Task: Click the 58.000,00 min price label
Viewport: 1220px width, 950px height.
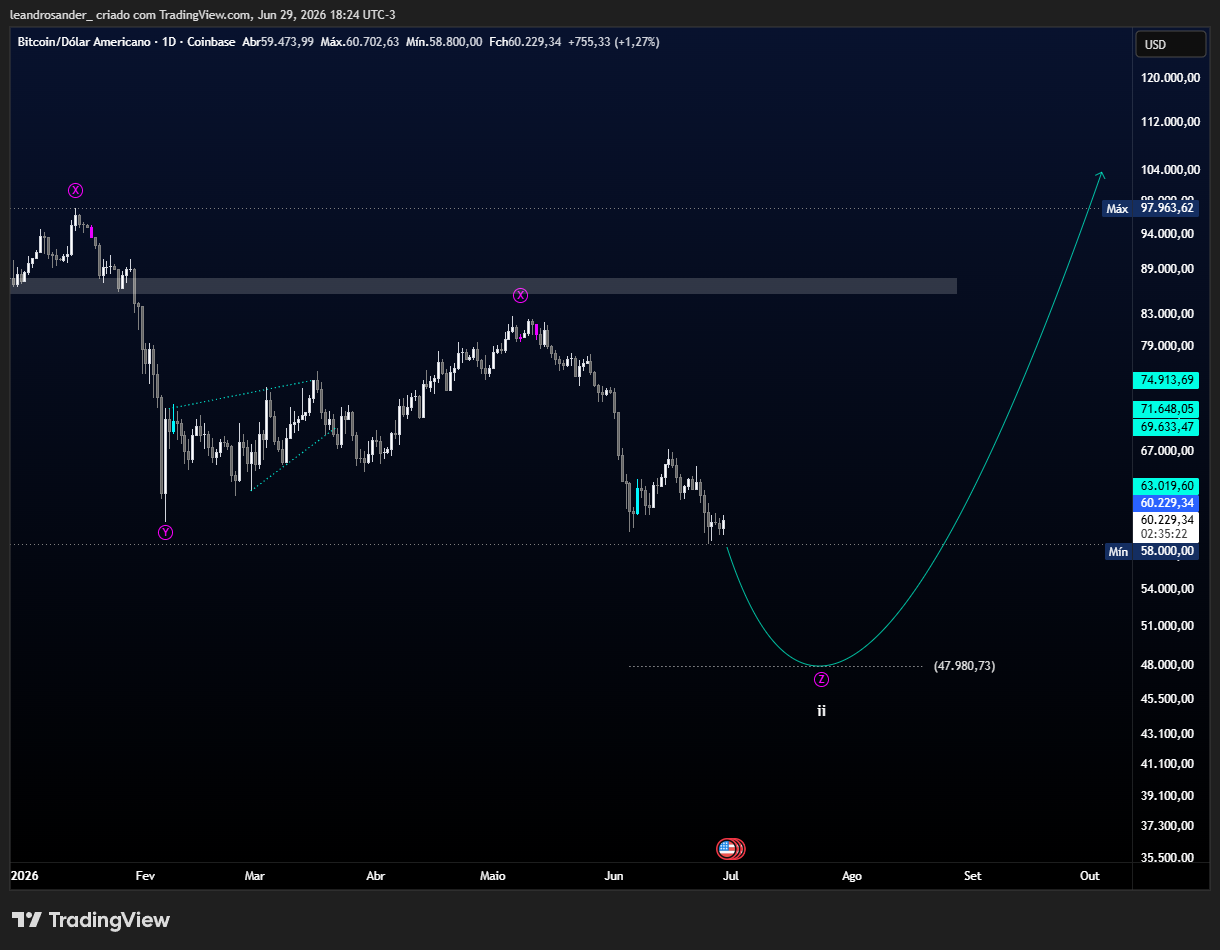Action: coord(1165,551)
